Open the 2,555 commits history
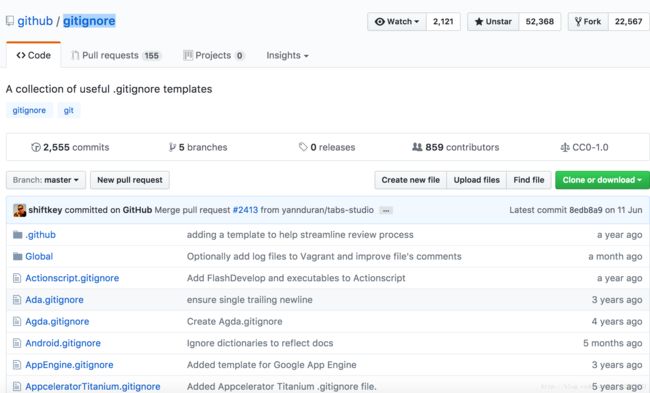Screen dimensions: 650x393 click(x=70, y=147)
